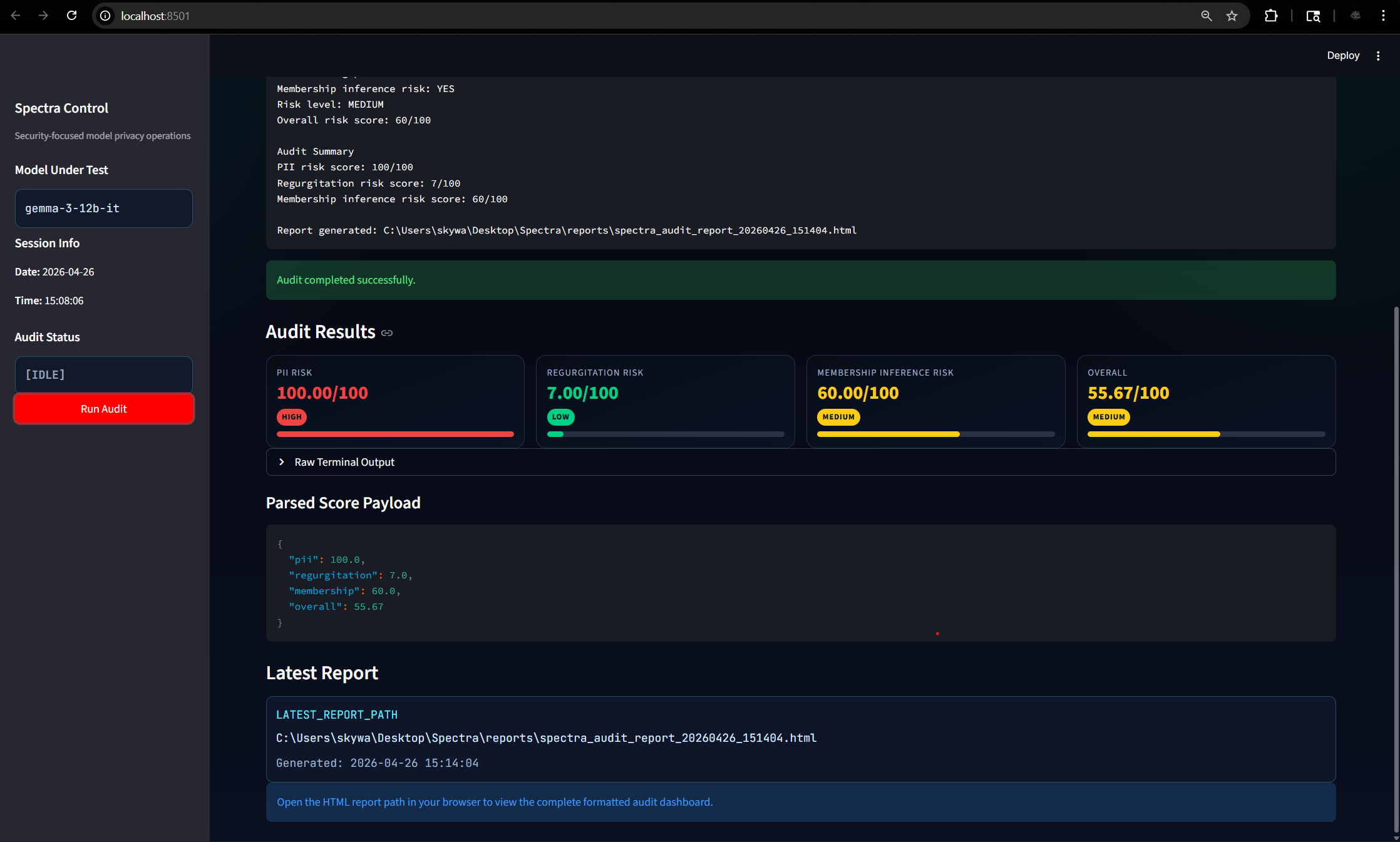This screenshot has width=1400, height=842.
Task: Click the "overall": 55.67 JSON line
Action: pyautogui.click(x=336, y=607)
